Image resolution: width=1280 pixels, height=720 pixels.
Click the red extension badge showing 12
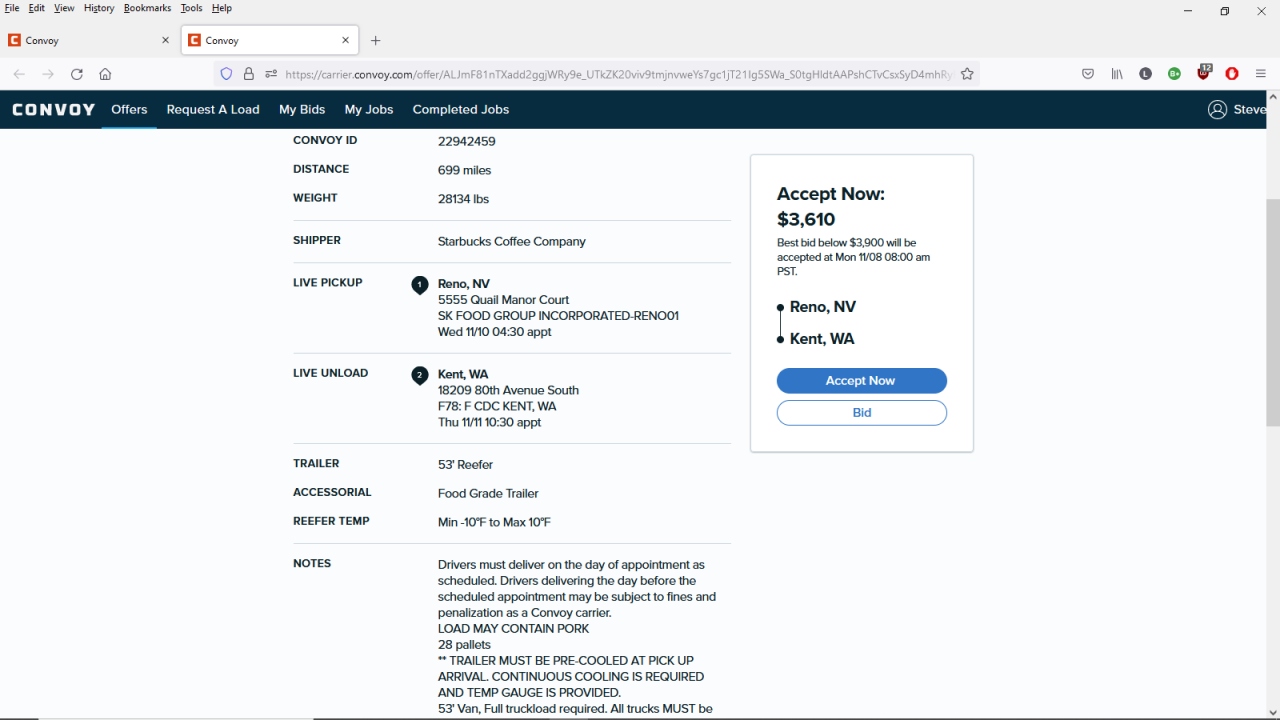tap(1204, 72)
